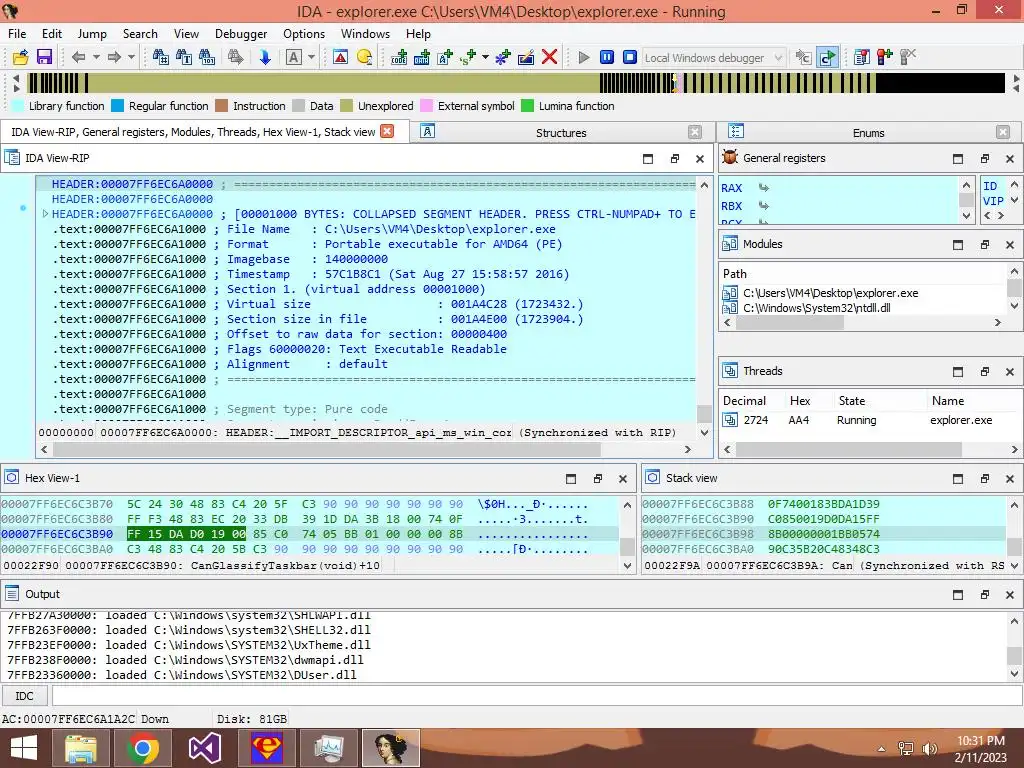The image size is (1024, 768).
Task: Click the IDA View horizontal scrollbar
Action: pos(327,449)
